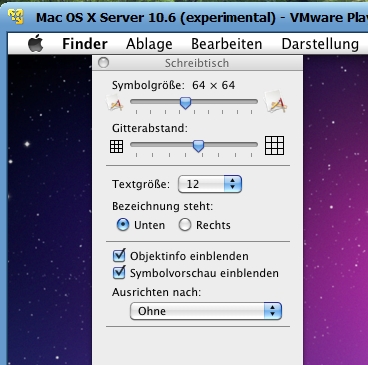368x365 pixels.
Task: Open the Apple menu
Action: click(x=36, y=43)
